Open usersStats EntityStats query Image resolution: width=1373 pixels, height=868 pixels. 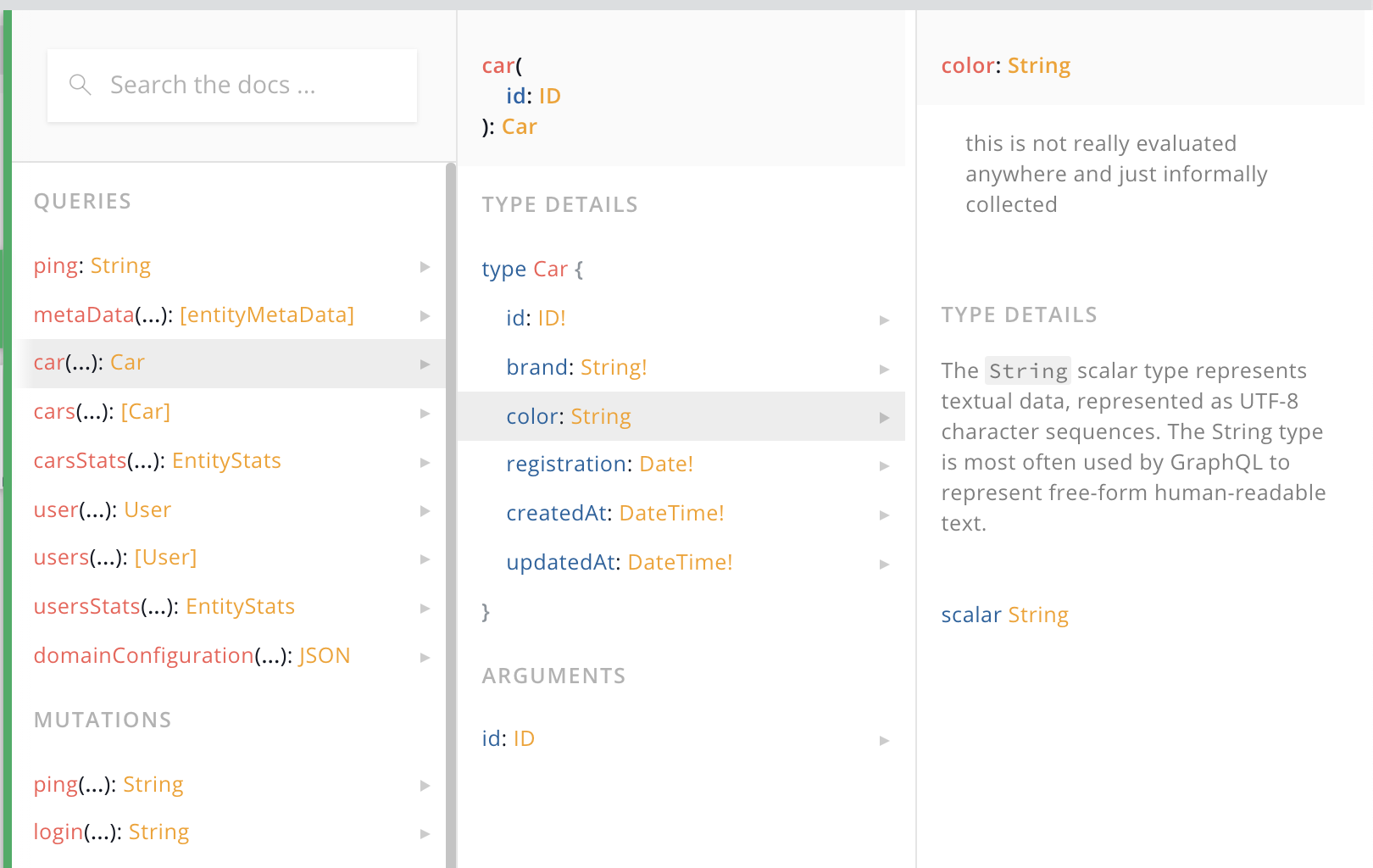point(164,607)
